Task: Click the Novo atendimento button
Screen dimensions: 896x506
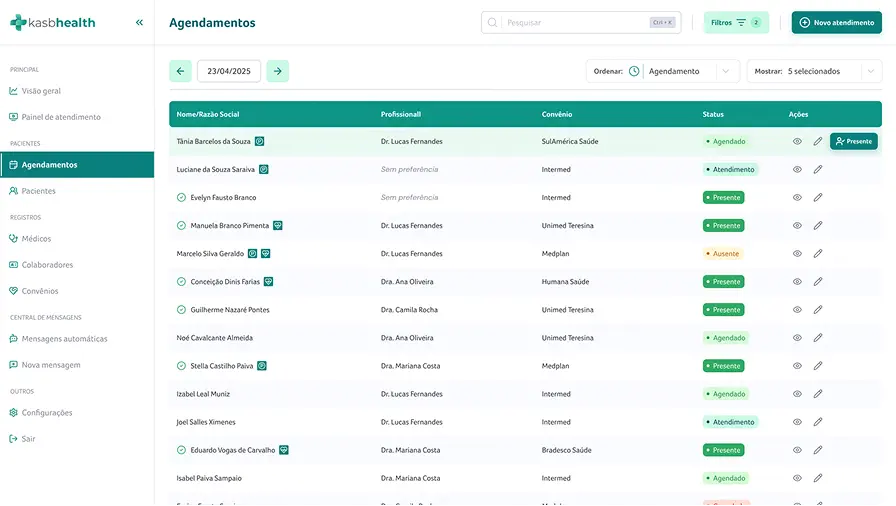Action: (836, 22)
